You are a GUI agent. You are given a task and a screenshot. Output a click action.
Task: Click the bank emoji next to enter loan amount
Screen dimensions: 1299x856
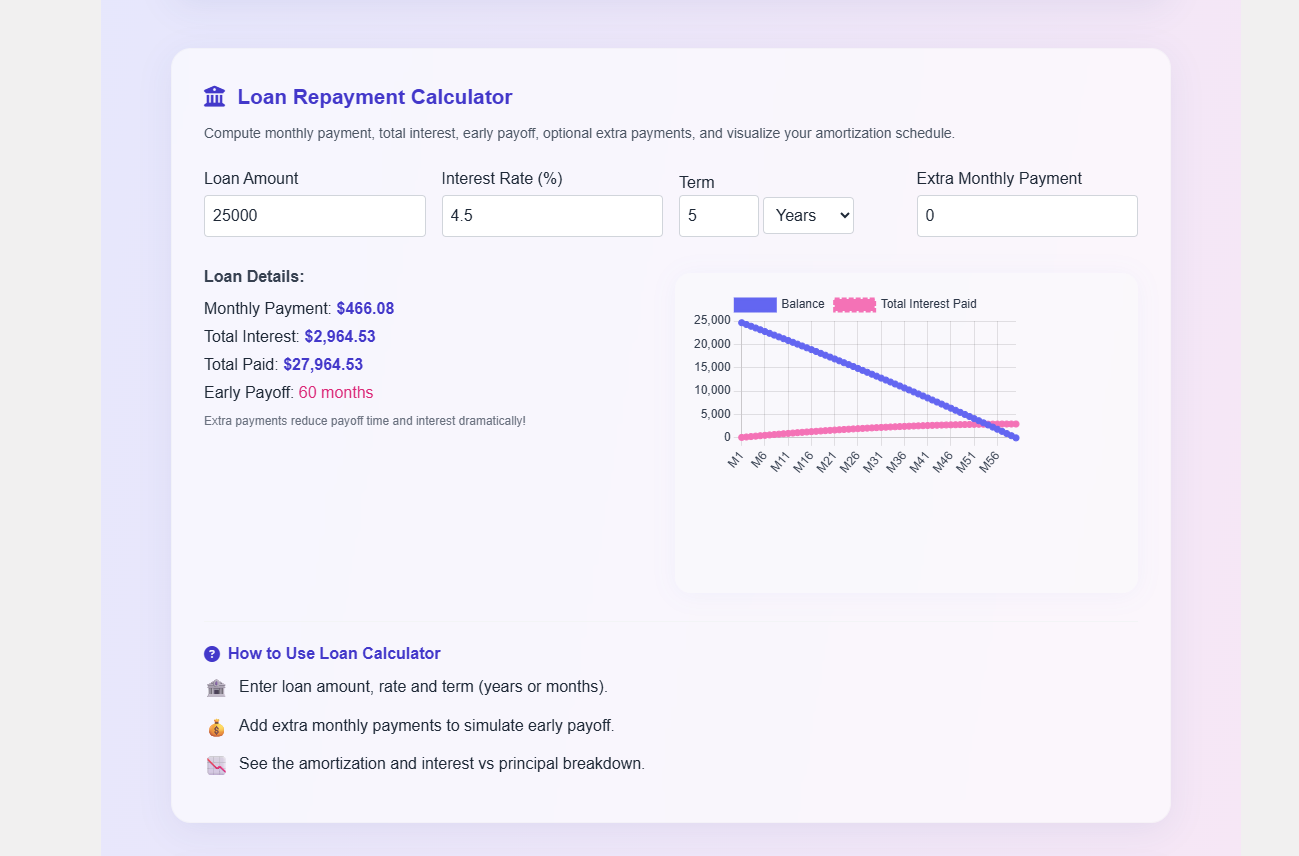pos(216,688)
